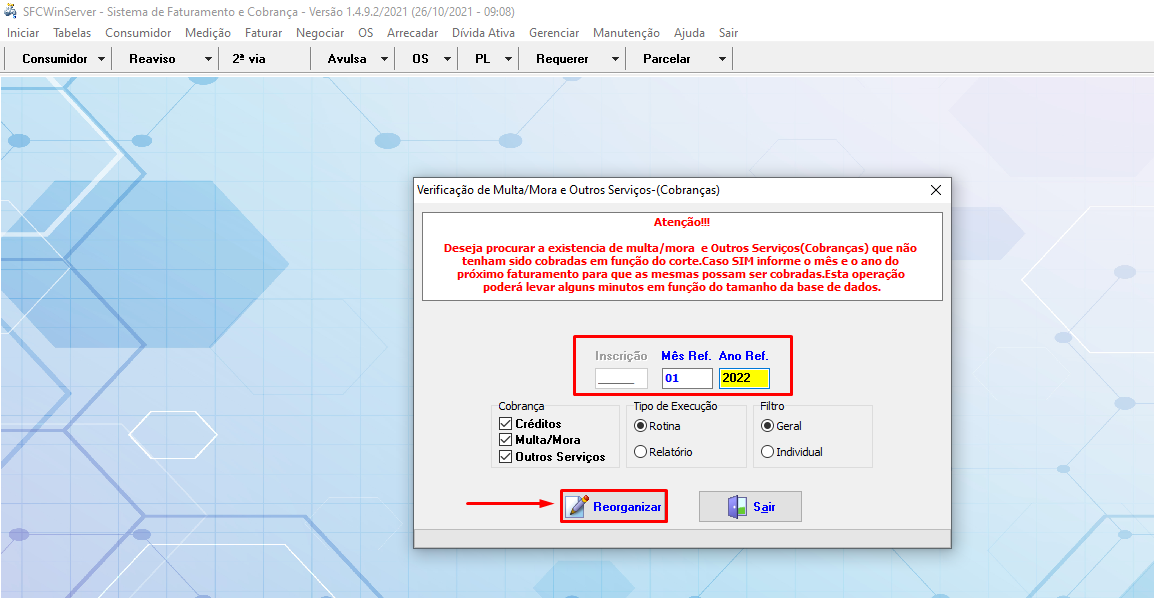
Task: Toggle the Multa/Mora checkbox
Action: tap(505, 440)
